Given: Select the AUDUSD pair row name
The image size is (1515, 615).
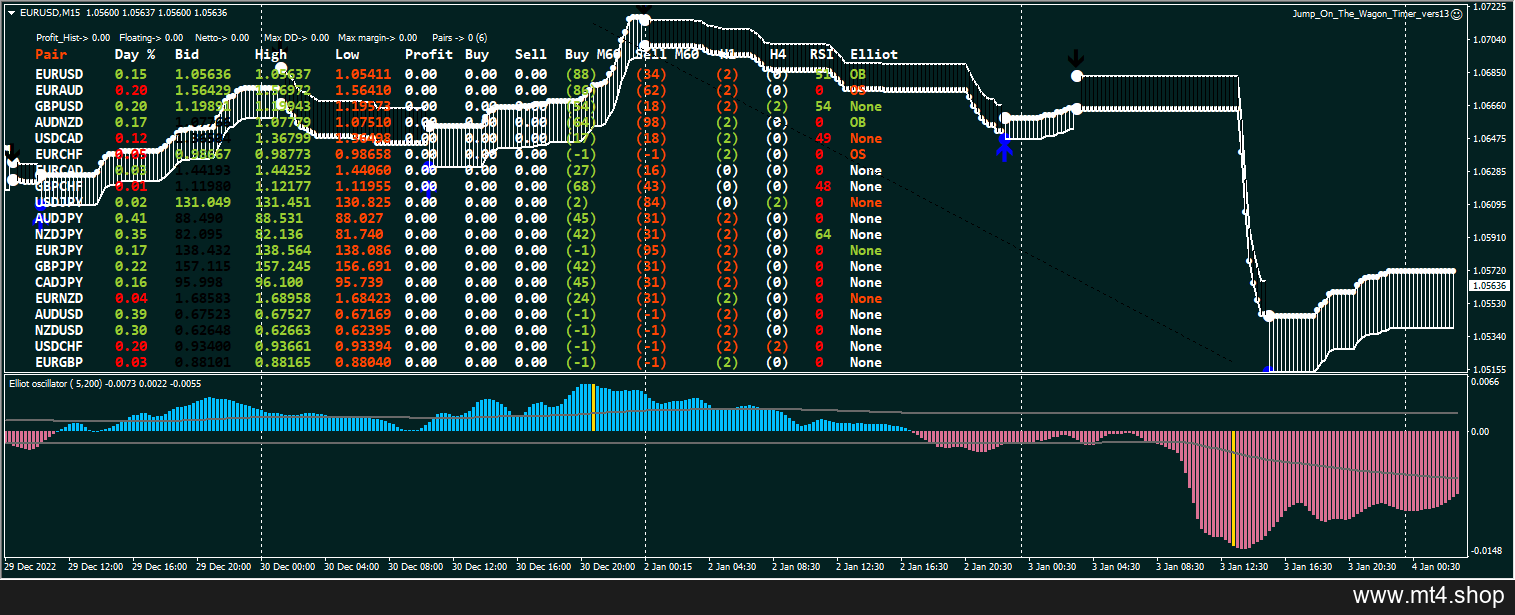Looking at the screenshot, I should click(x=59, y=314).
